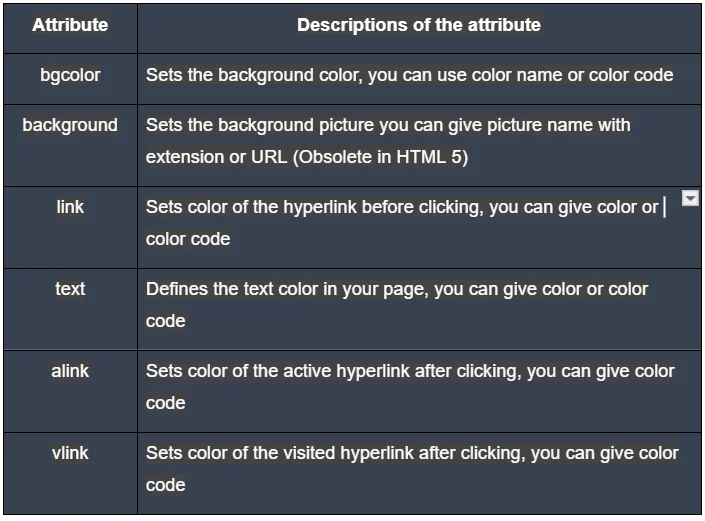Click the "bgcolor" attribute cell
Screen dimensions: 705x521
[70, 75]
